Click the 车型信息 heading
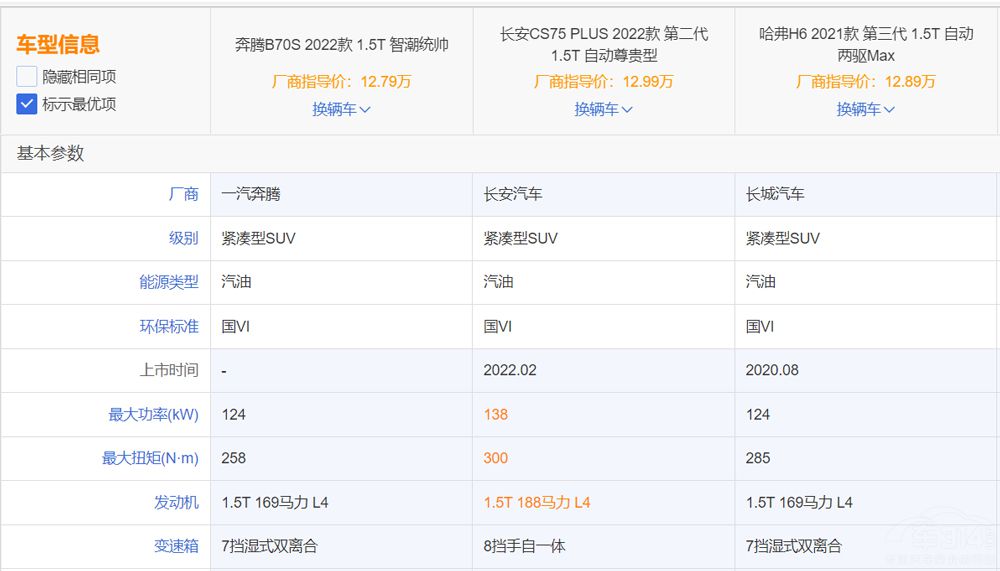Image resolution: width=1000 pixels, height=571 pixels. [x=58, y=44]
